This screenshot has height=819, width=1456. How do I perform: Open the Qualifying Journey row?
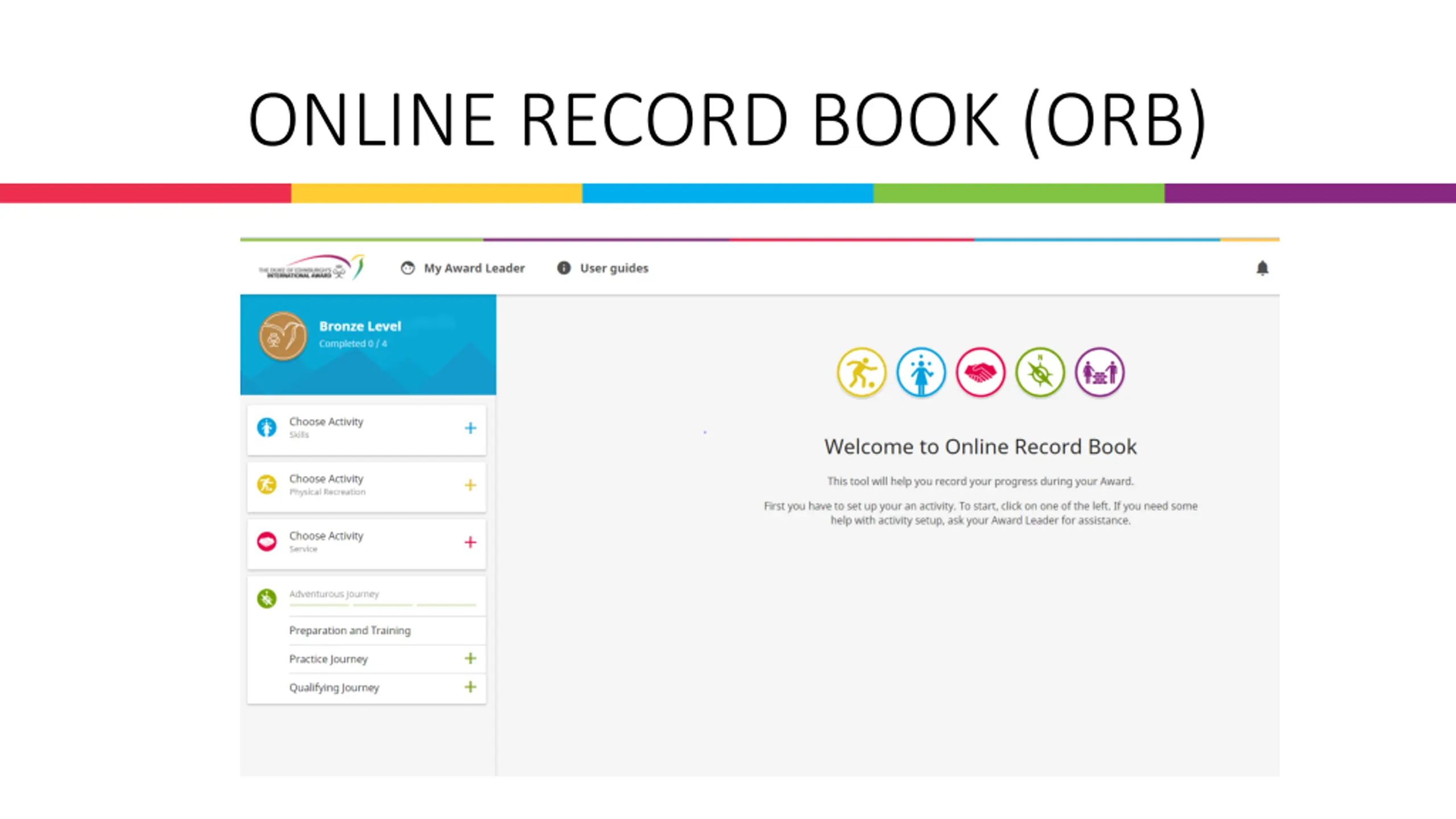(387, 687)
